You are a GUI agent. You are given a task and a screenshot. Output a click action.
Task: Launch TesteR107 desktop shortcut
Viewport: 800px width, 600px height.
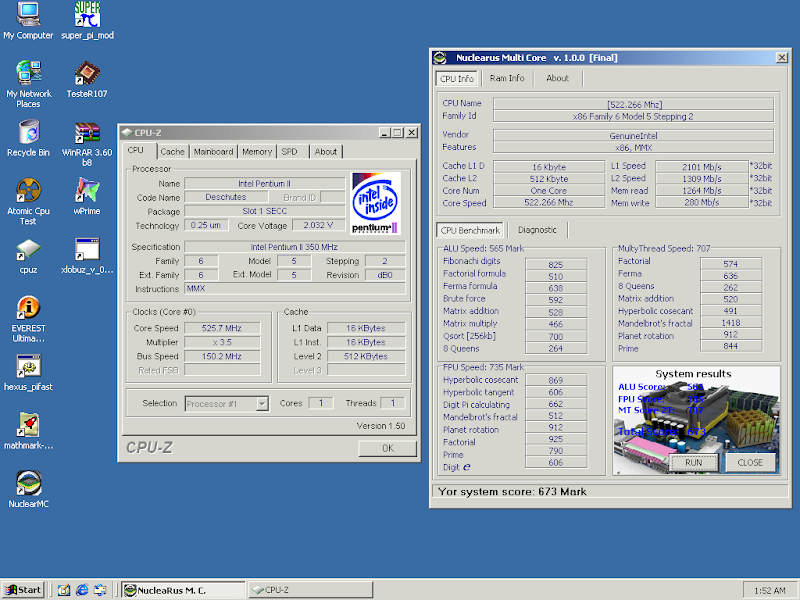pos(87,80)
